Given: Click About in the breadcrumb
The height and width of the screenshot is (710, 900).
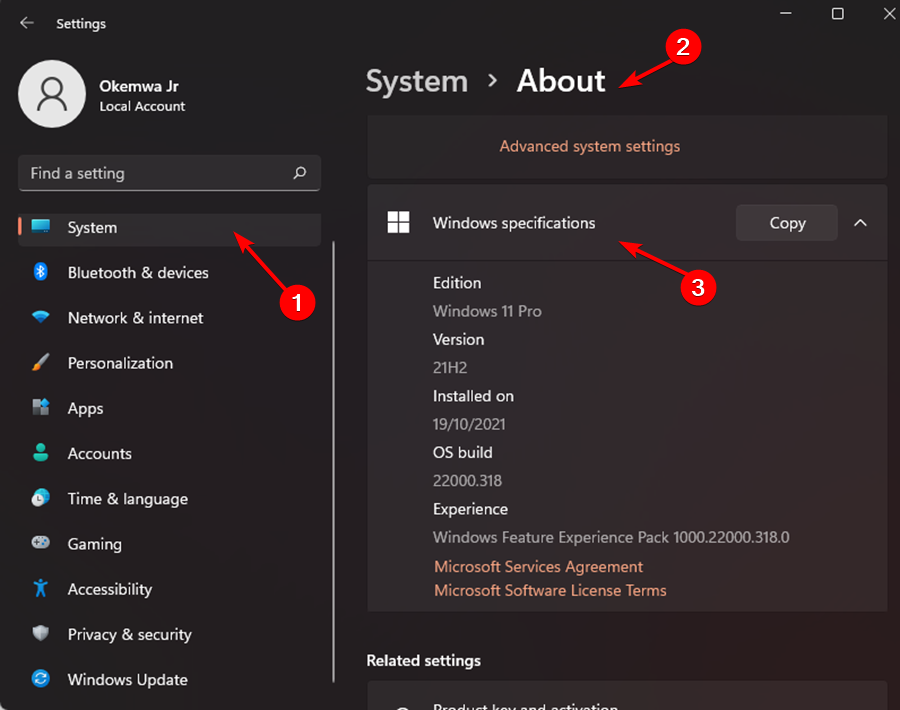Looking at the screenshot, I should [561, 80].
